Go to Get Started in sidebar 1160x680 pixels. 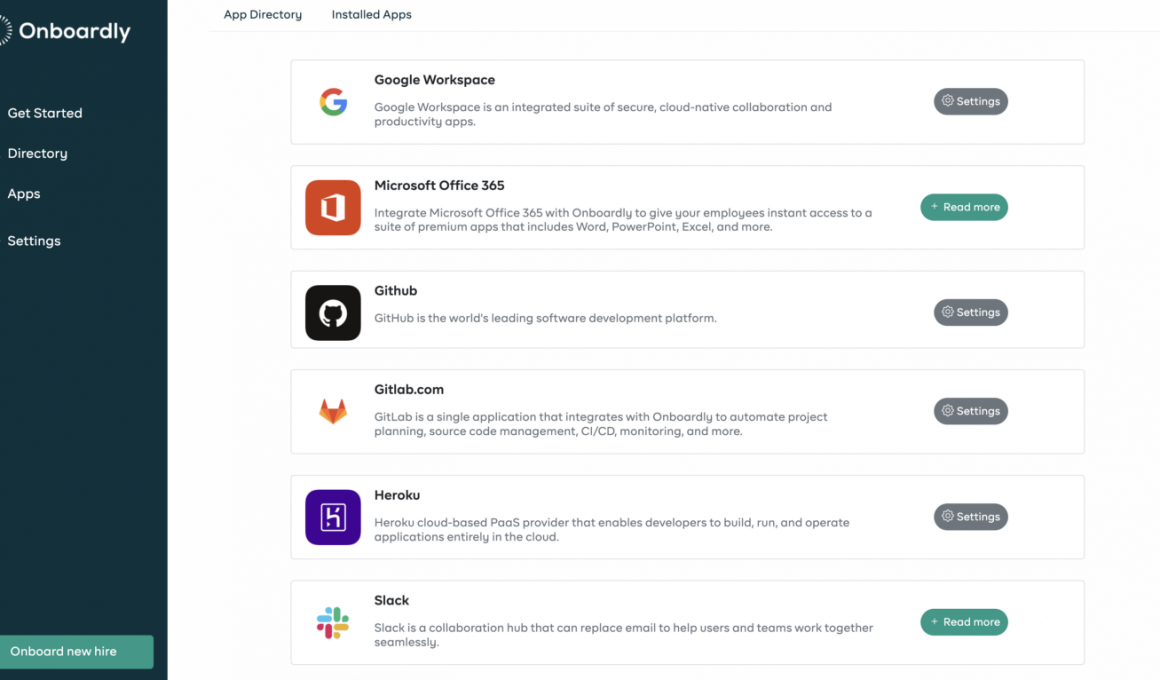coord(45,113)
